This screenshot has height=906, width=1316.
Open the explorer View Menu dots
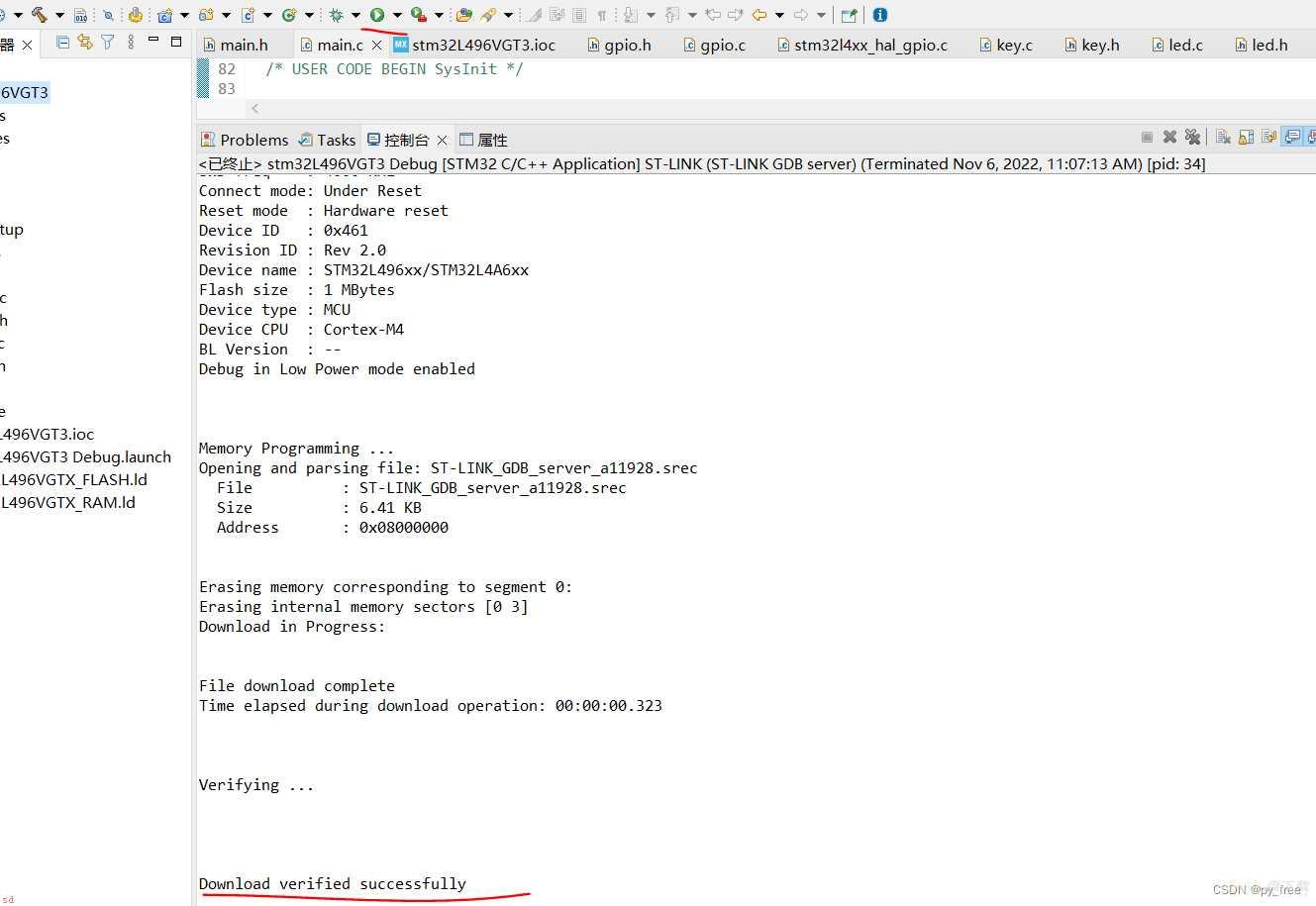point(131,43)
